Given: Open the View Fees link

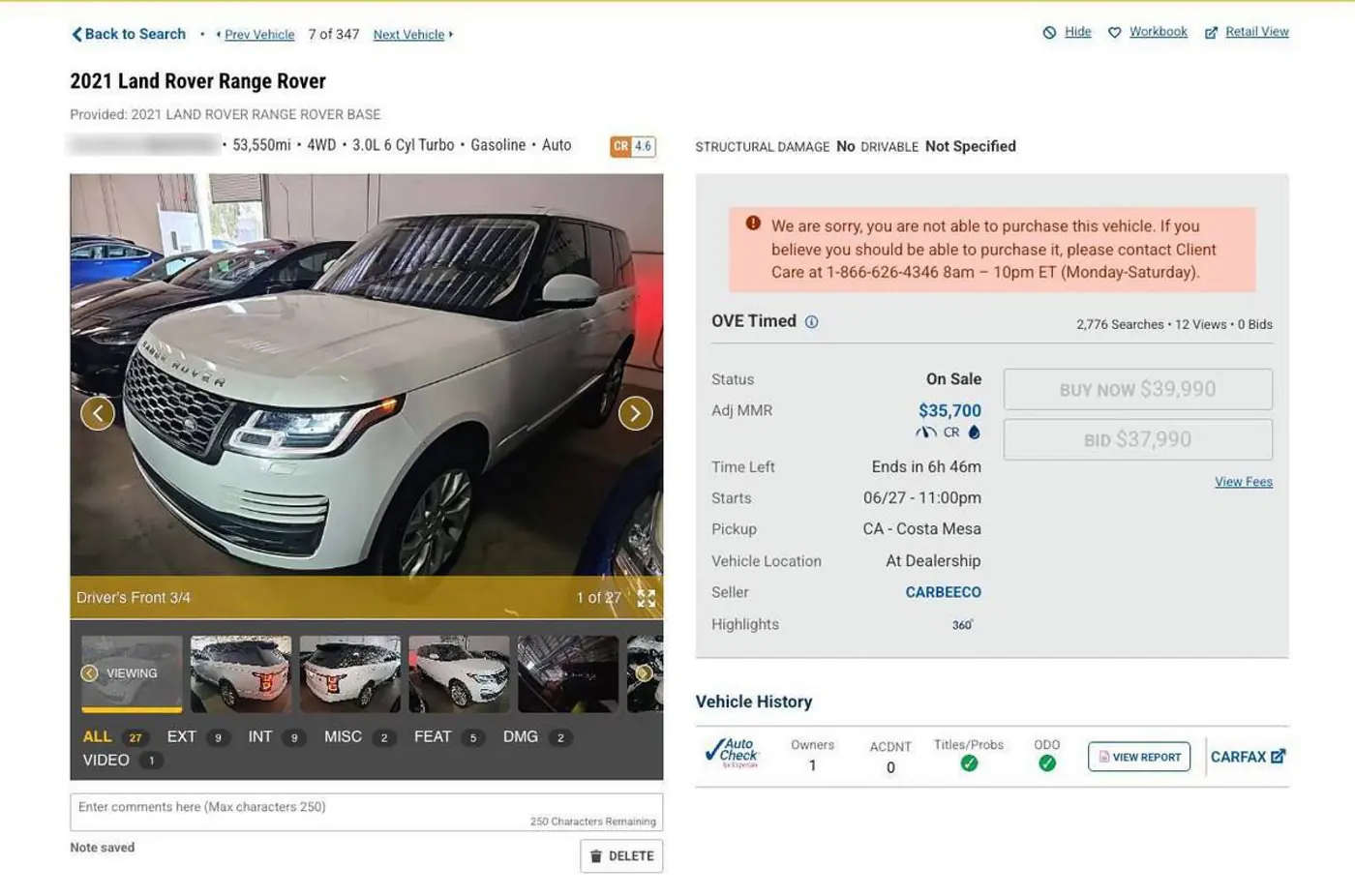Looking at the screenshot, I should pos(1244,482).
